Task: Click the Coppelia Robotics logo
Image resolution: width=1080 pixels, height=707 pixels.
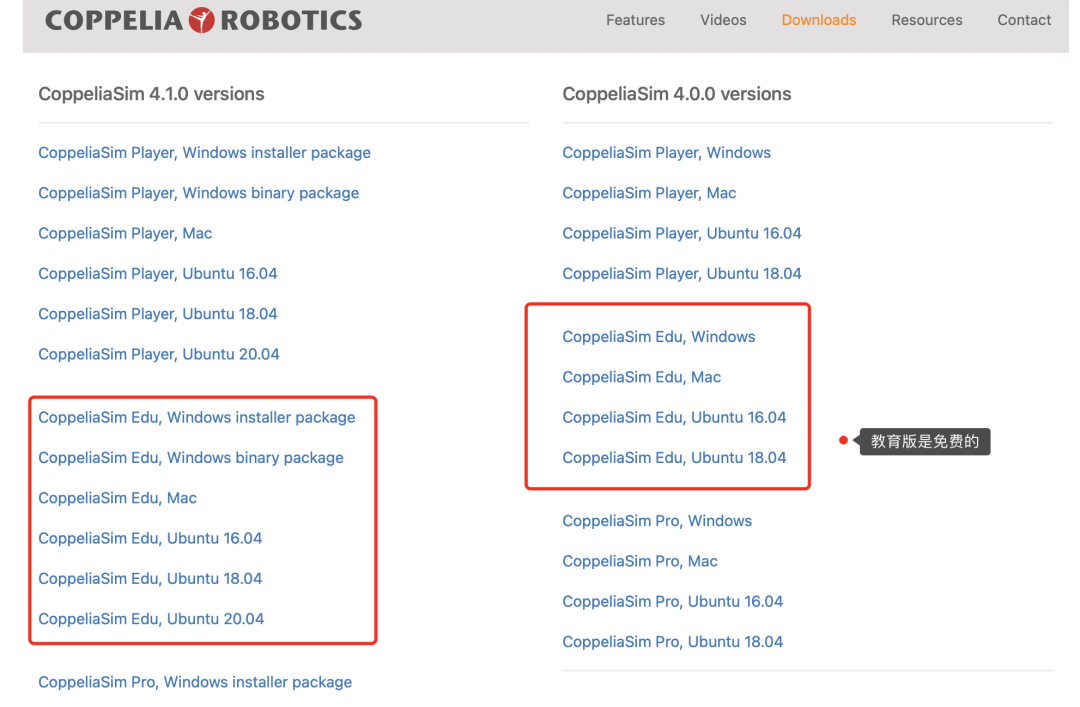Action: (x=203, y=20)
